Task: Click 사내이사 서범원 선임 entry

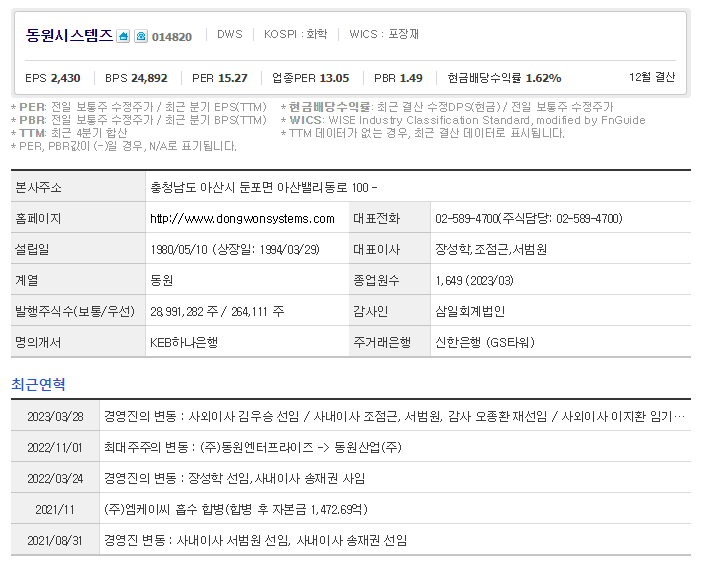Action: click(256, 541)
